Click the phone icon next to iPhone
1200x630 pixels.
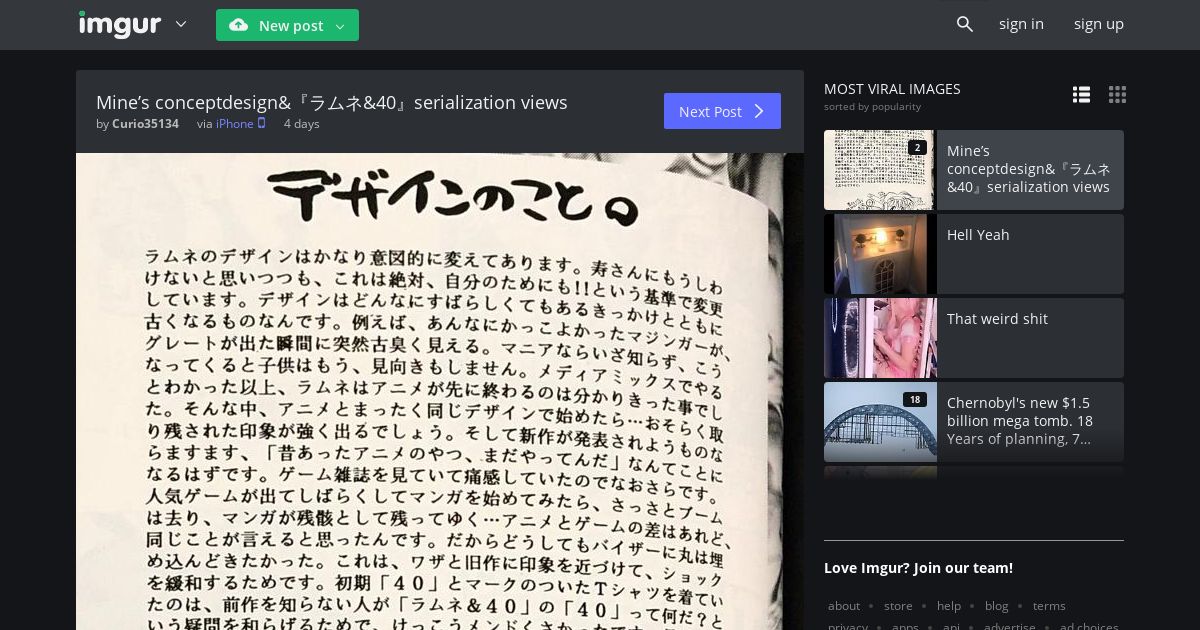coord(262,123)
